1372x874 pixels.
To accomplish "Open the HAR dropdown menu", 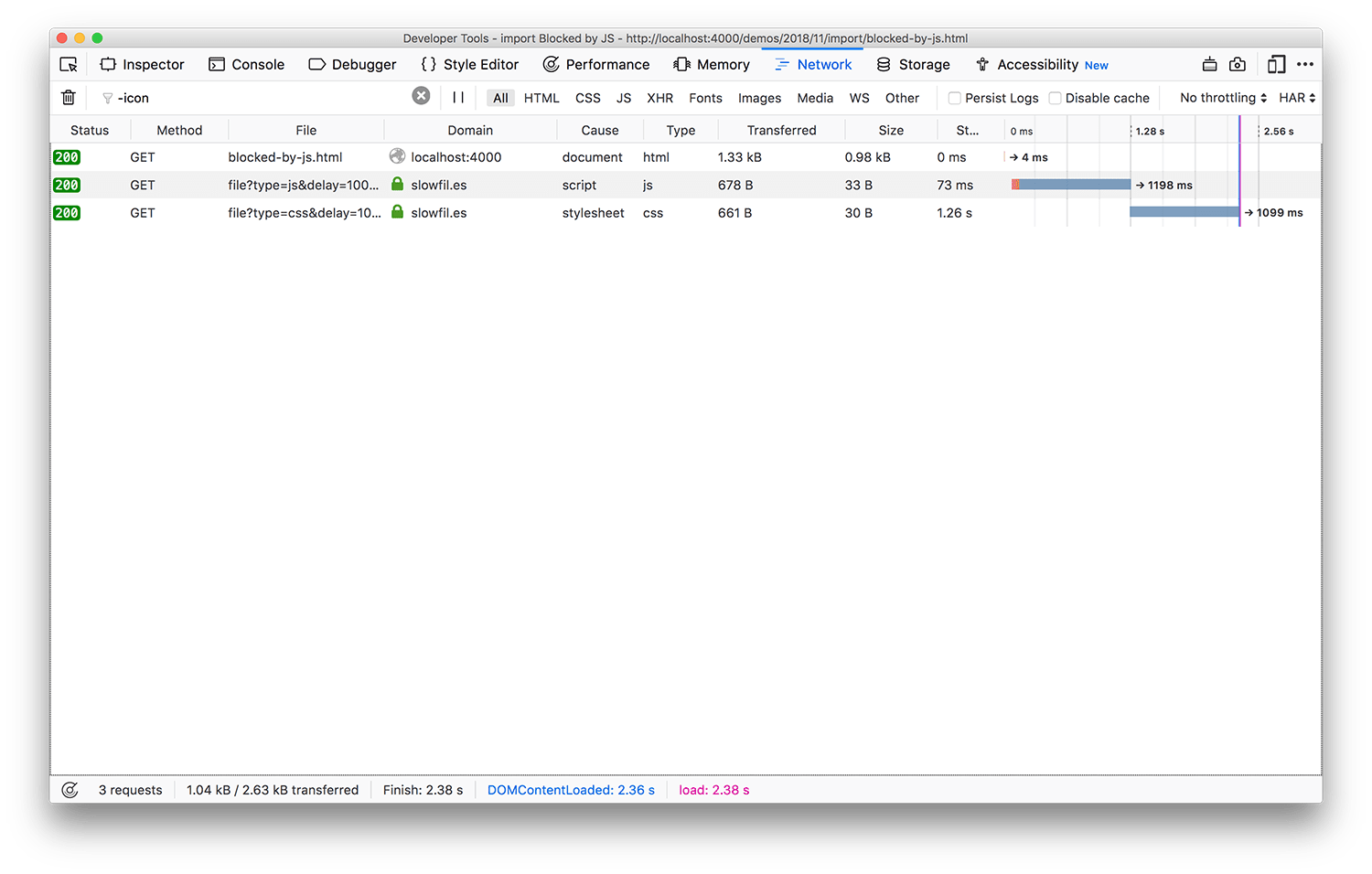I will (1297, 98).
